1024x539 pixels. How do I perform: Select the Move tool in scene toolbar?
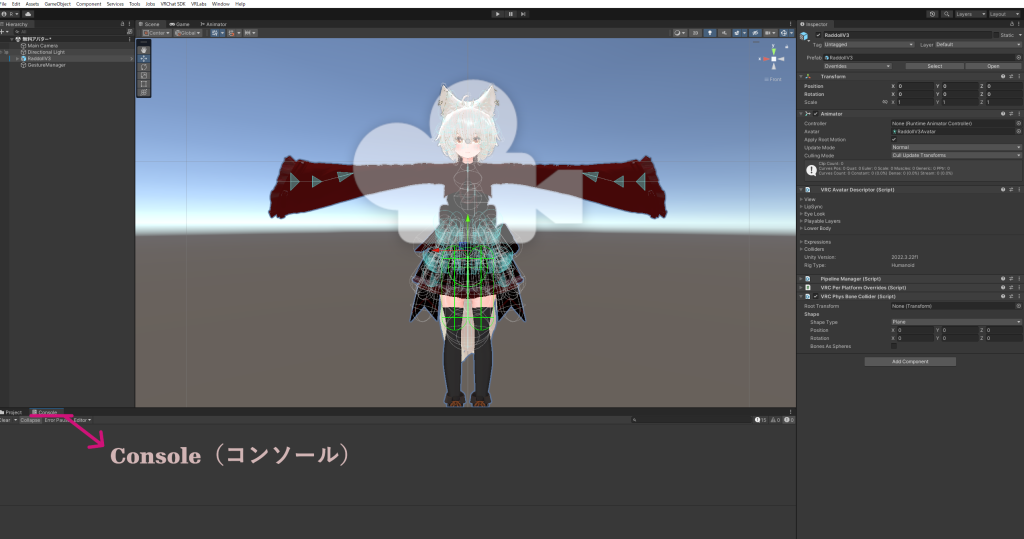point(144,59)
